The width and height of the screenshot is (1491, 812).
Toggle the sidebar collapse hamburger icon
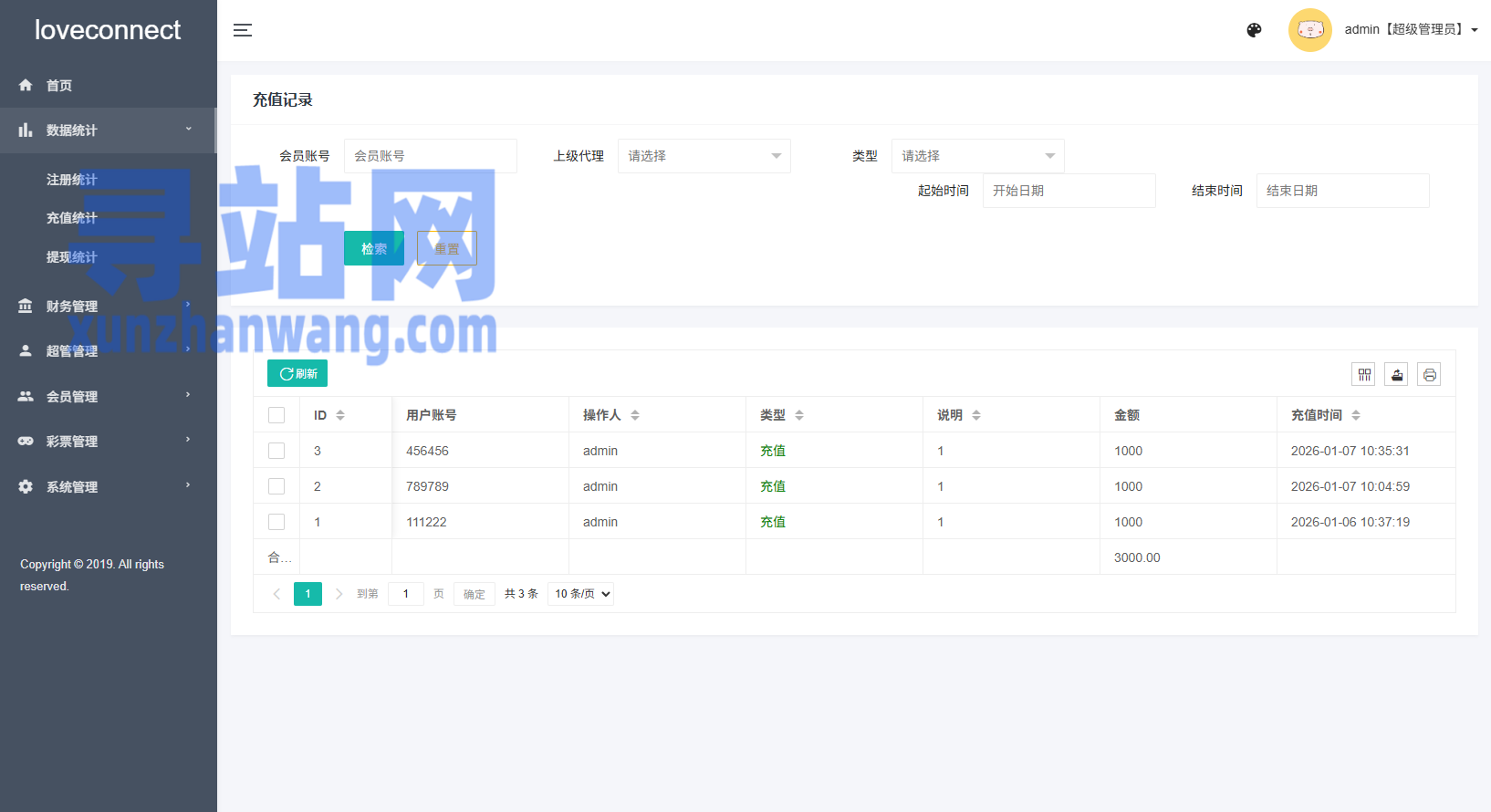click(242, 30)
